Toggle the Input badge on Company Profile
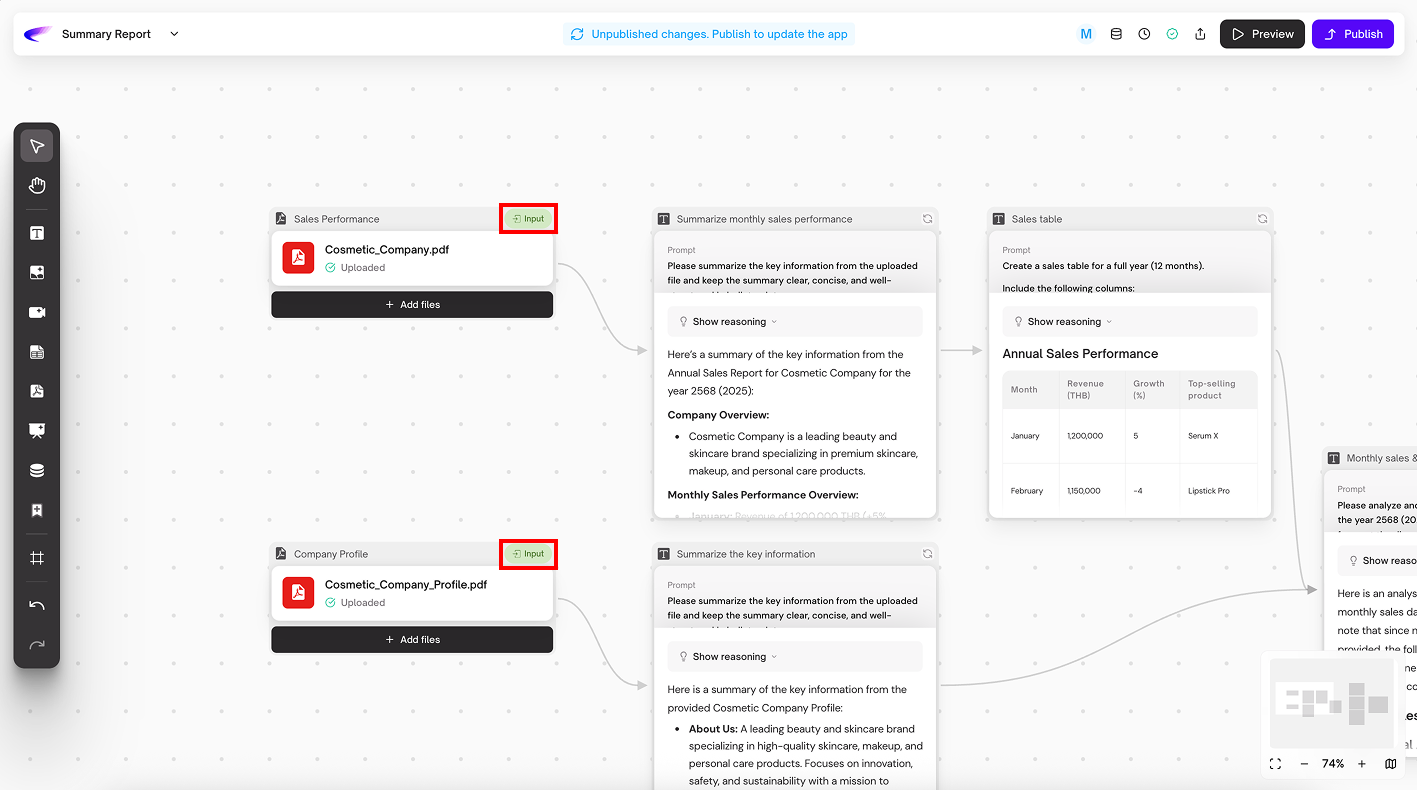Viewport: 1417px width, 790px height. tap(528, 554)
